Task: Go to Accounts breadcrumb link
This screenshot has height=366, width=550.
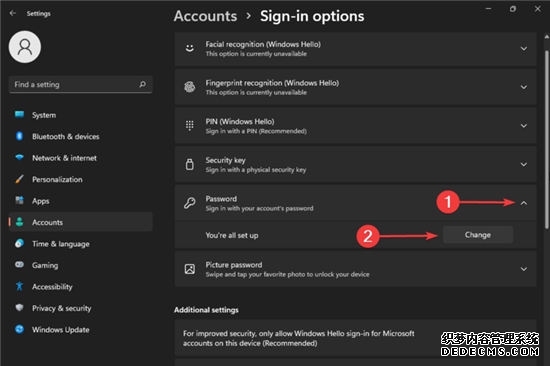Action: (206, 16)
